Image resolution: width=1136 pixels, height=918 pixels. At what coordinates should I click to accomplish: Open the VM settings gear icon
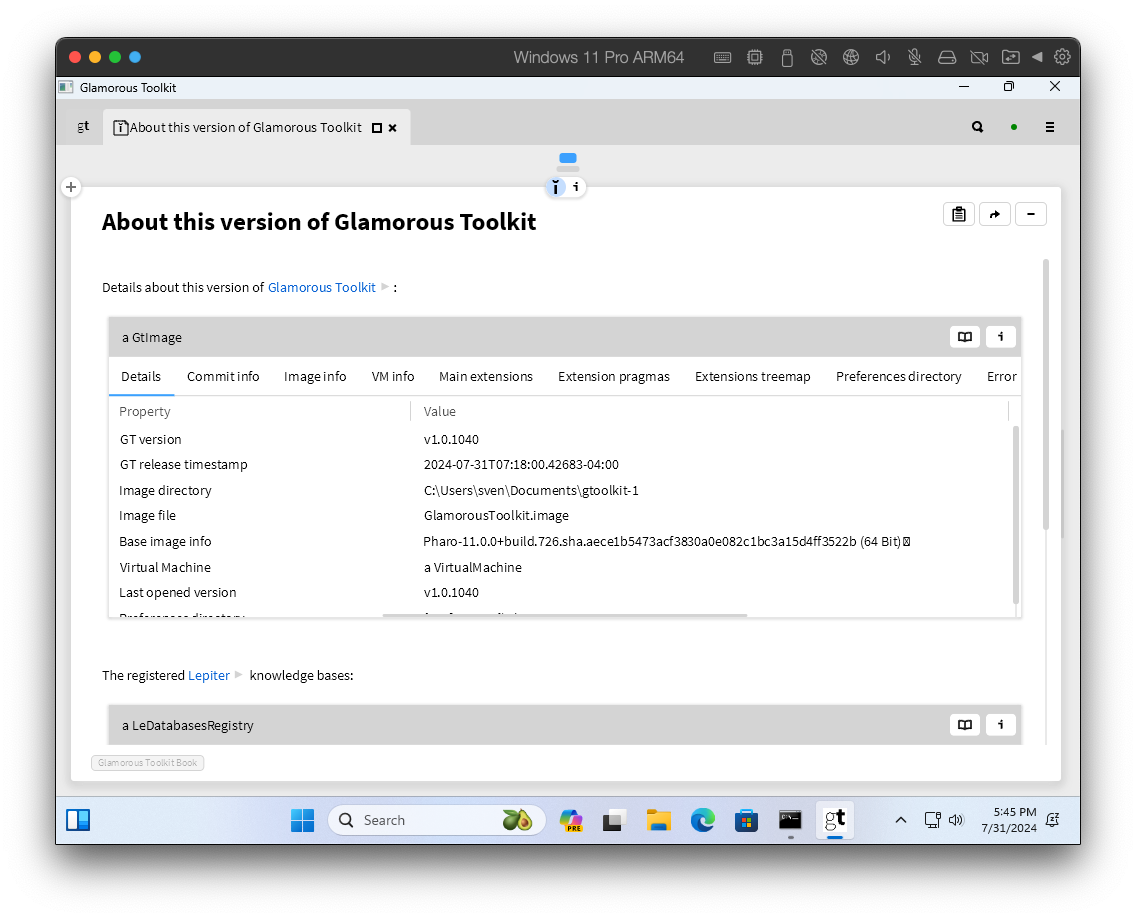tap(1062, 57)
